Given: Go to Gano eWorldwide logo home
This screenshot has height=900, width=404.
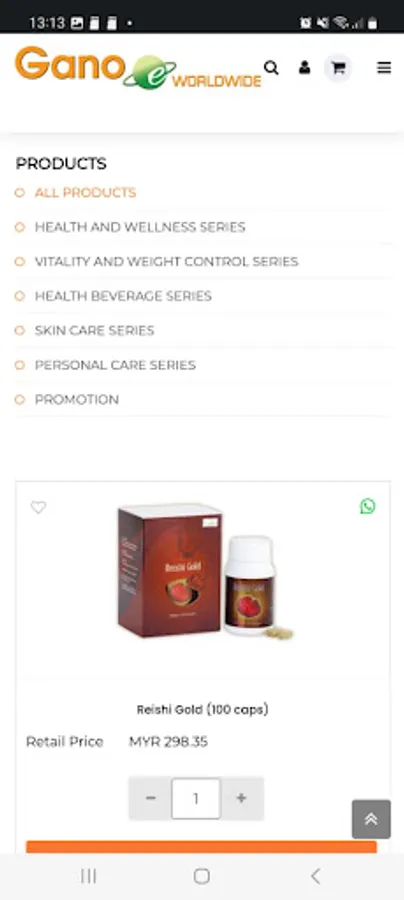Looking at the screenshot, I should pos(138,68).
